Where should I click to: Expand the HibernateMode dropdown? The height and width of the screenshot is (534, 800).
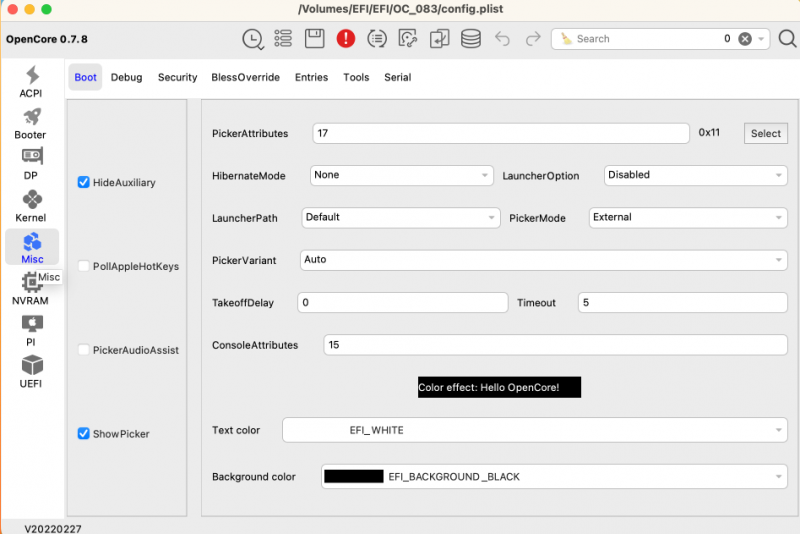(x=401, y=175)
